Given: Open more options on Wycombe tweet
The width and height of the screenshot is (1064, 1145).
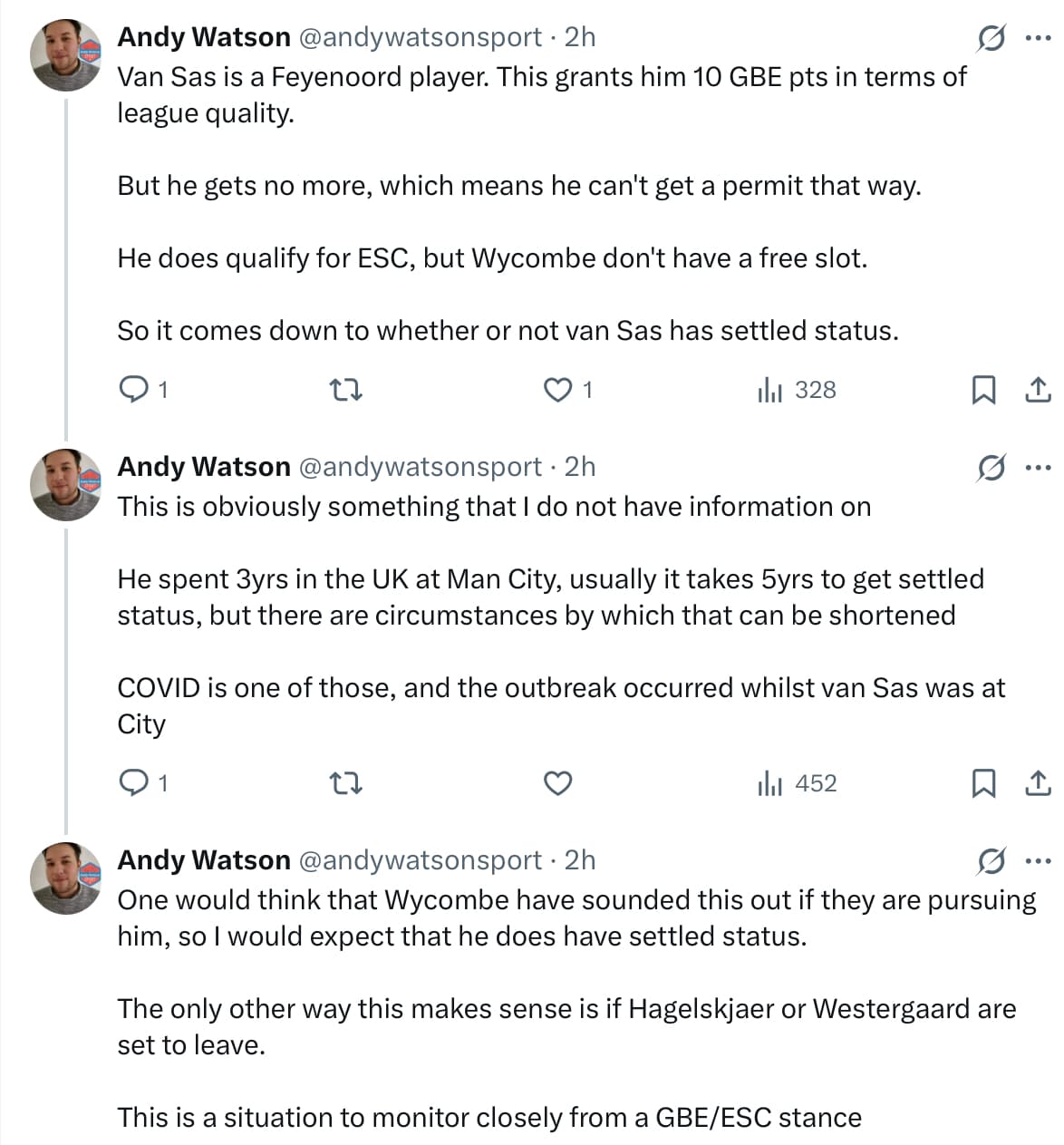Looking at the screenshot, I should [1037, 860].
